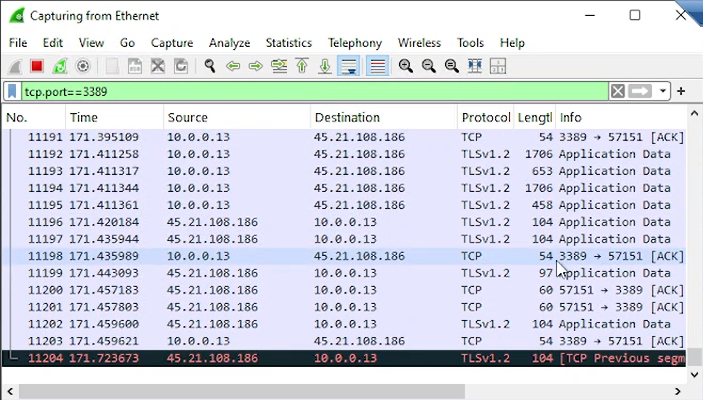This screenshot has height=400, width=703.
Task: Open the Go menu
Action: [x=127, y=43]
